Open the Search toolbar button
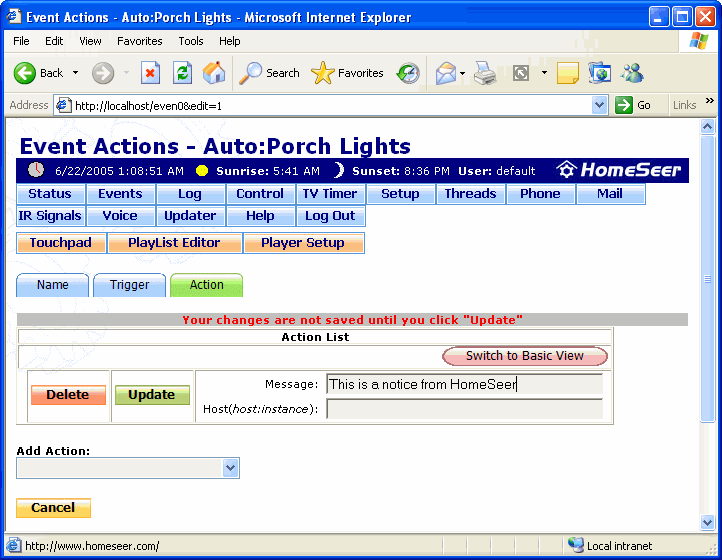Viewport: 722px width, 560px height. click(269, 73)
